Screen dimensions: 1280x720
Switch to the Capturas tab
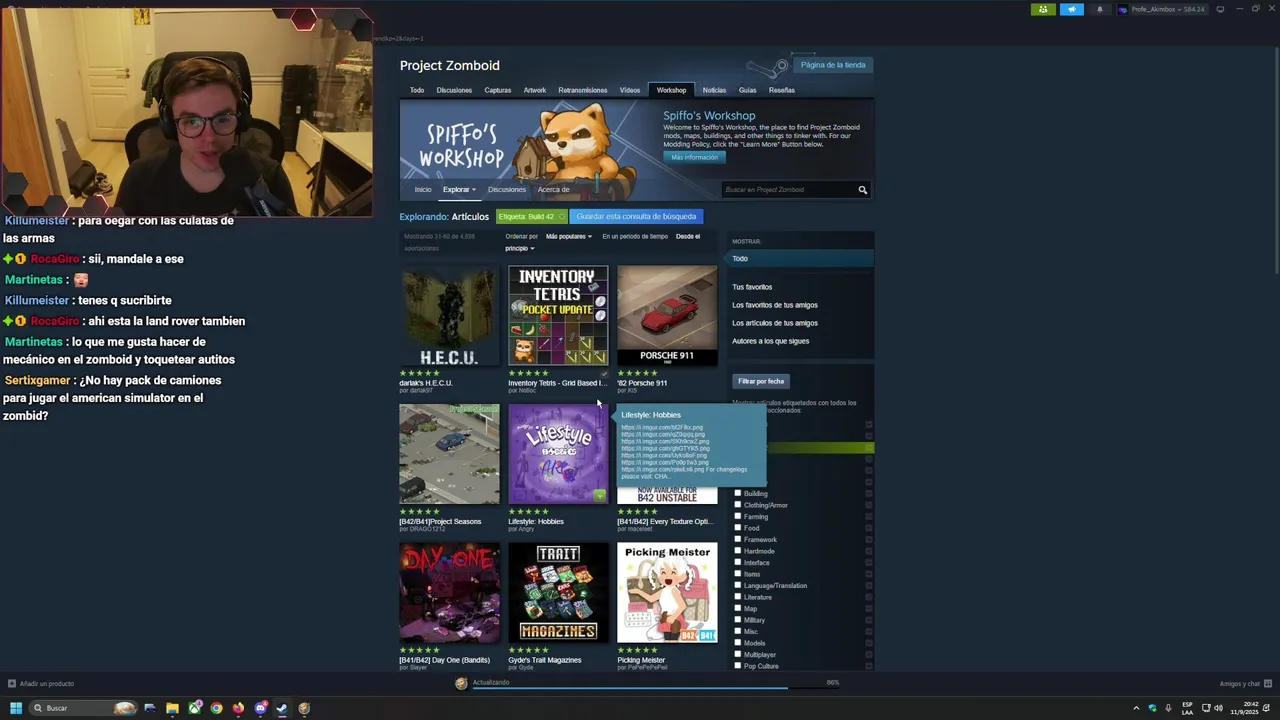coord(498,90)
